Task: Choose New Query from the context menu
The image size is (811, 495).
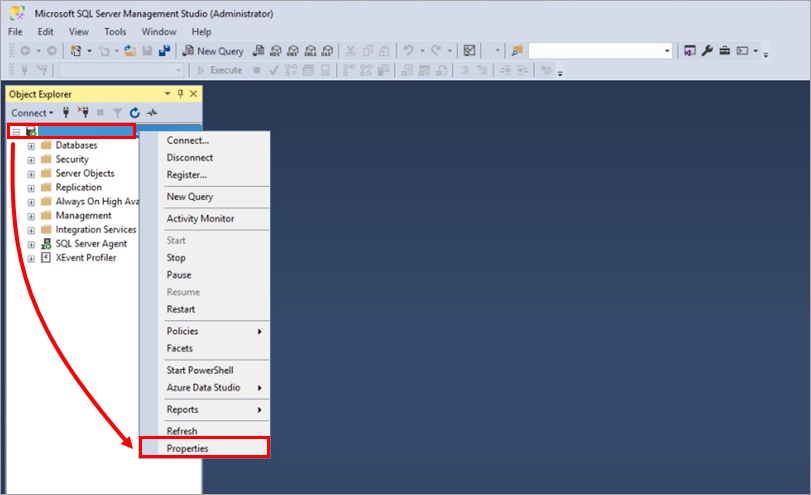Action: point(205,197)
